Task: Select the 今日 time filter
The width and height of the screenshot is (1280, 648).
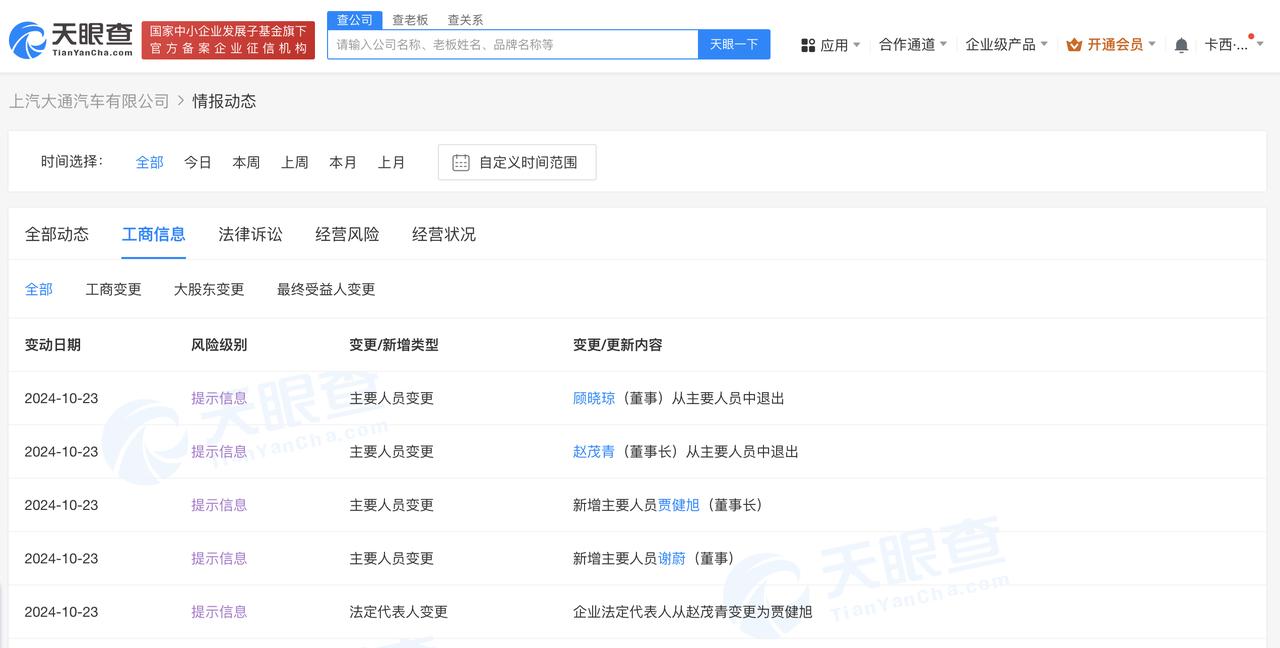Action: click(198, 162)
